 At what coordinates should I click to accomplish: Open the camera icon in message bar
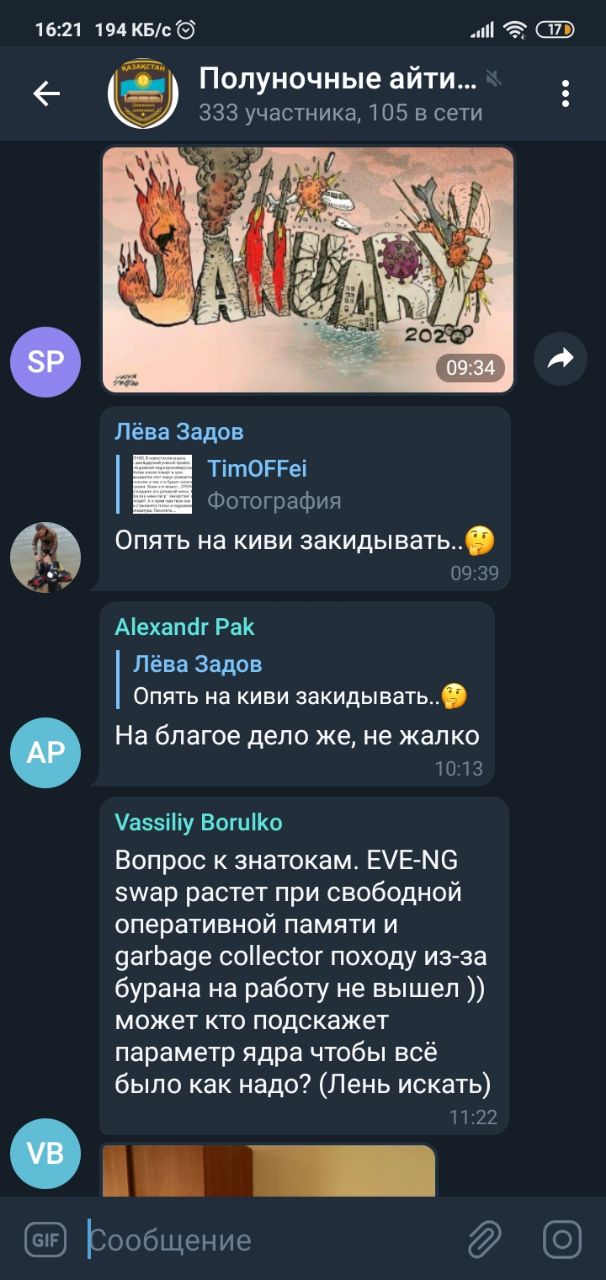tap(562, 1240)
